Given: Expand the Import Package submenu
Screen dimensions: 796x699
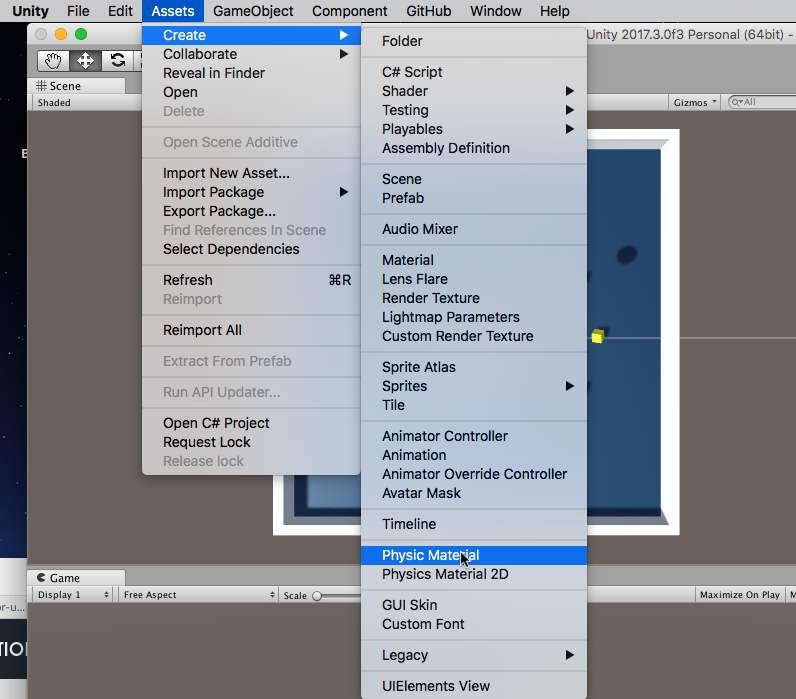Looking at the screenshot, I should pyautogui.click(x=251, y=192).
